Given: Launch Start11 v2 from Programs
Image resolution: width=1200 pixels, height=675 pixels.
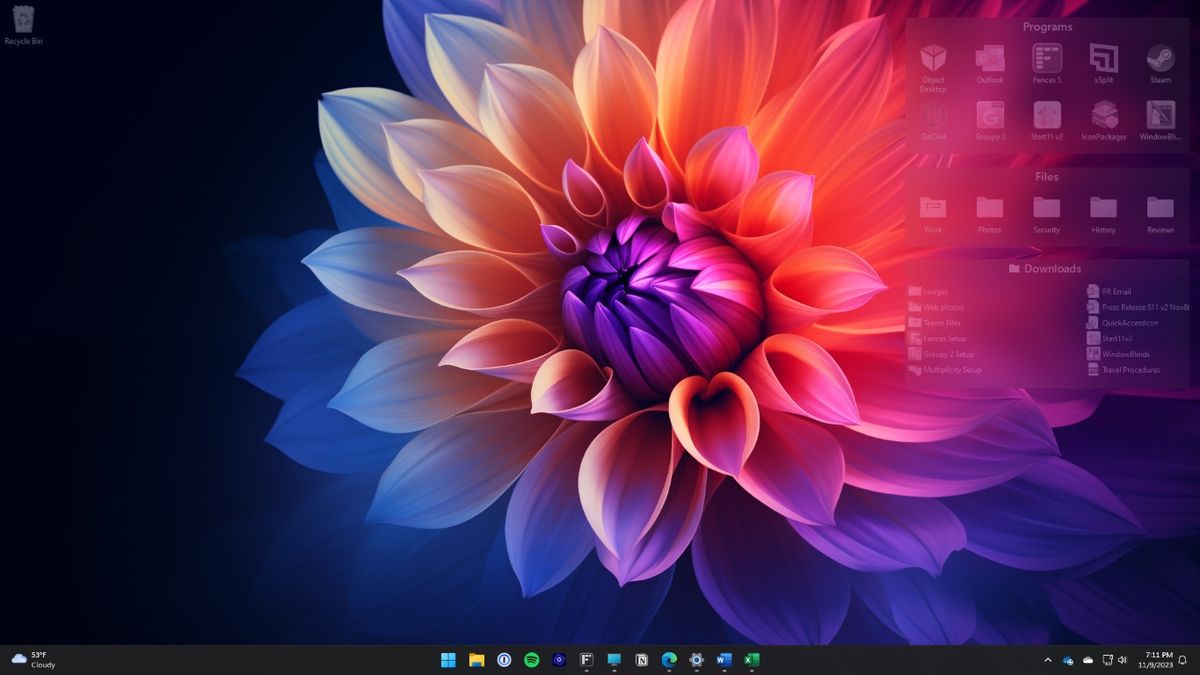Looking at the screenshot, I should (1046, 120).
